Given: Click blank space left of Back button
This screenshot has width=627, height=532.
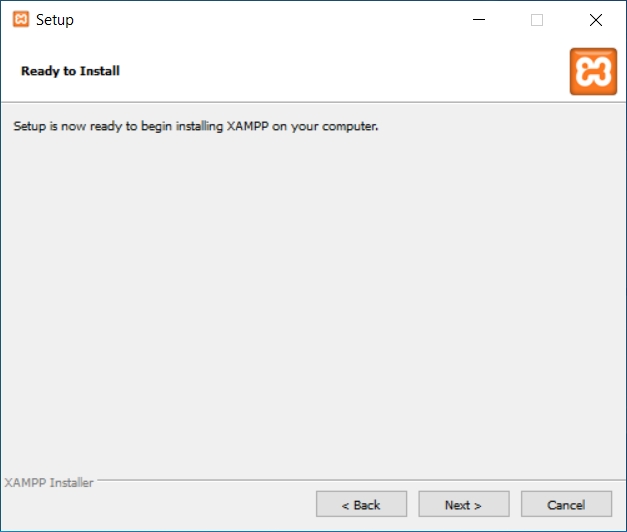Looking at the screenshot, I should [x=160, y=504].
